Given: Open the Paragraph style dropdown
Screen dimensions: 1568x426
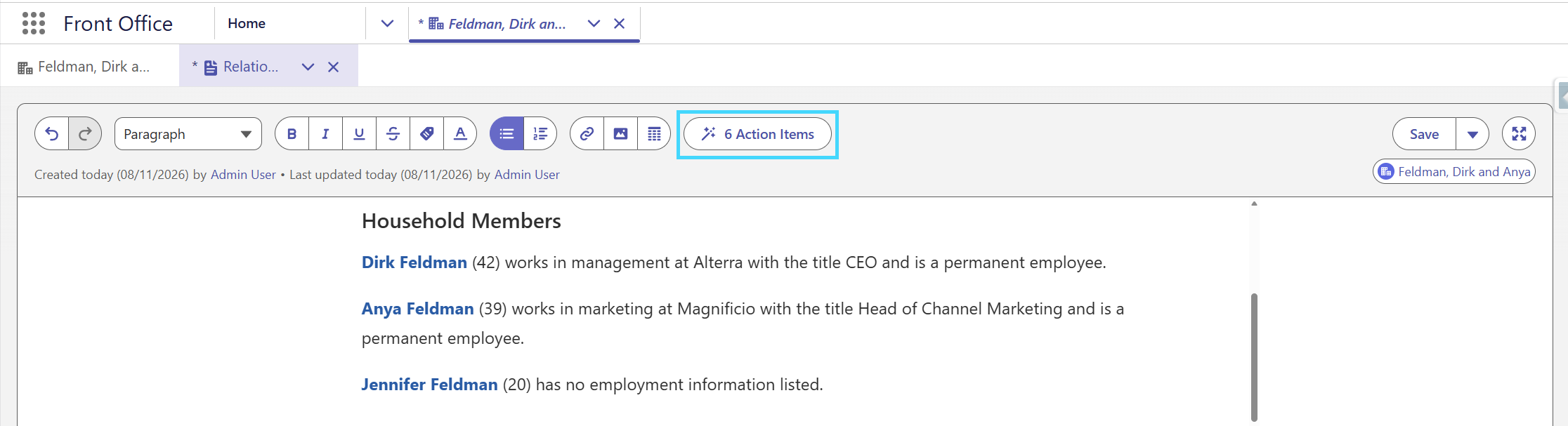Looking at the screenshot, I should click(188, 133).
